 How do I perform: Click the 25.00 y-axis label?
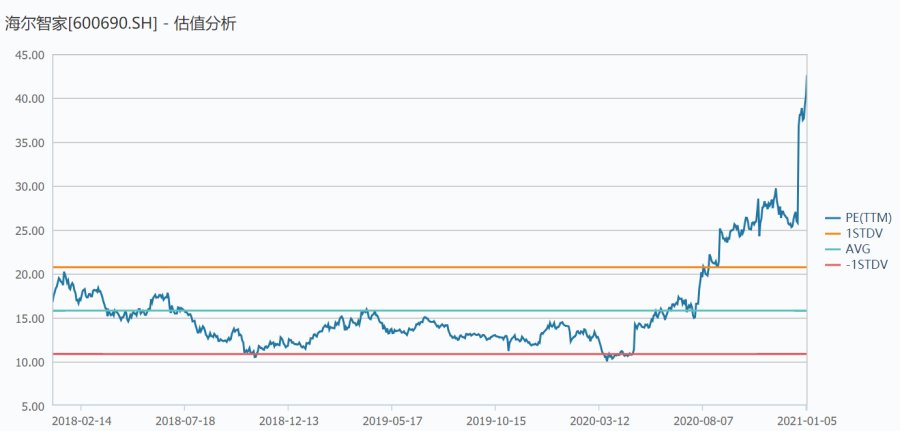[x=30, y=231]
